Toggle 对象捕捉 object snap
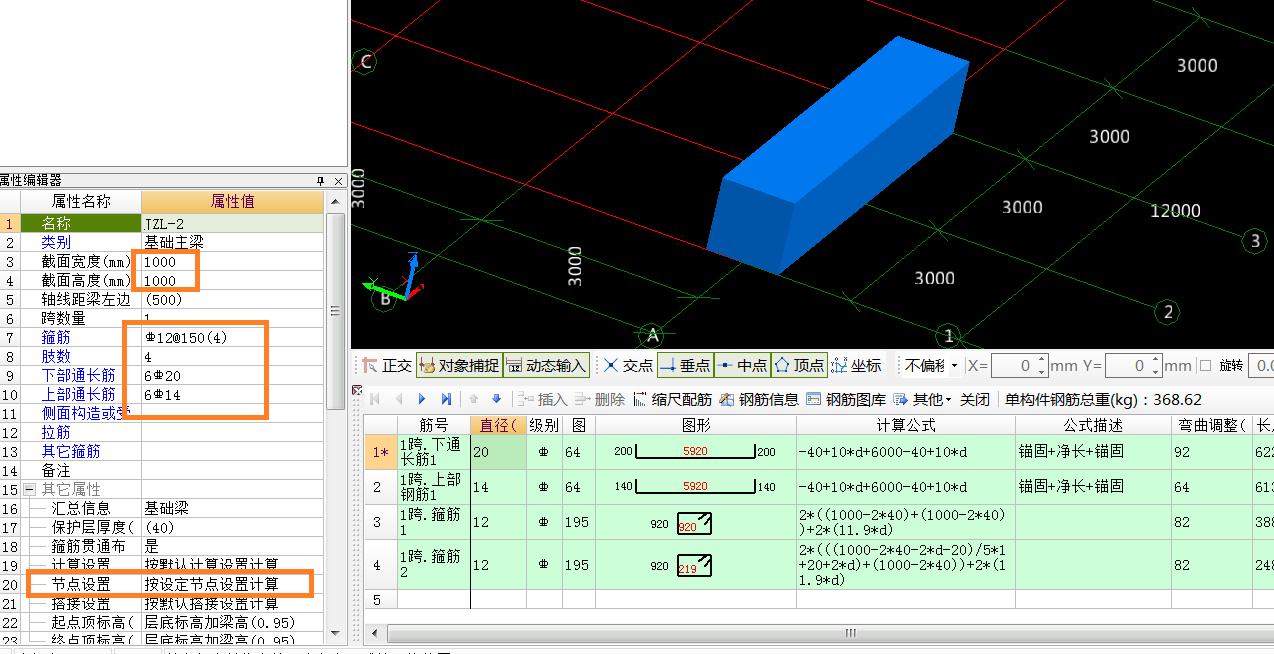 458,366
